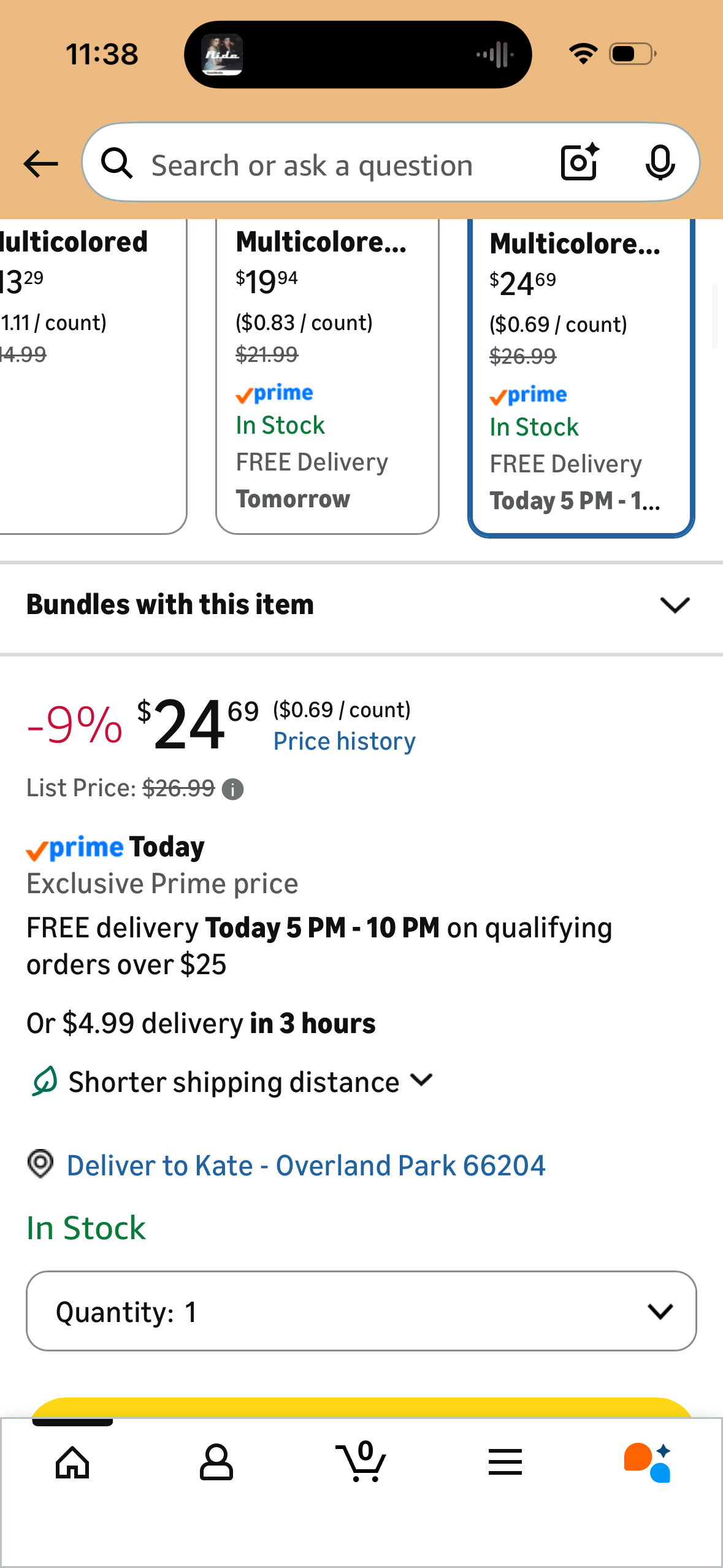
Task: Tap Deliver to Kate - Overland Park link
Action: tap(306, 1166)
